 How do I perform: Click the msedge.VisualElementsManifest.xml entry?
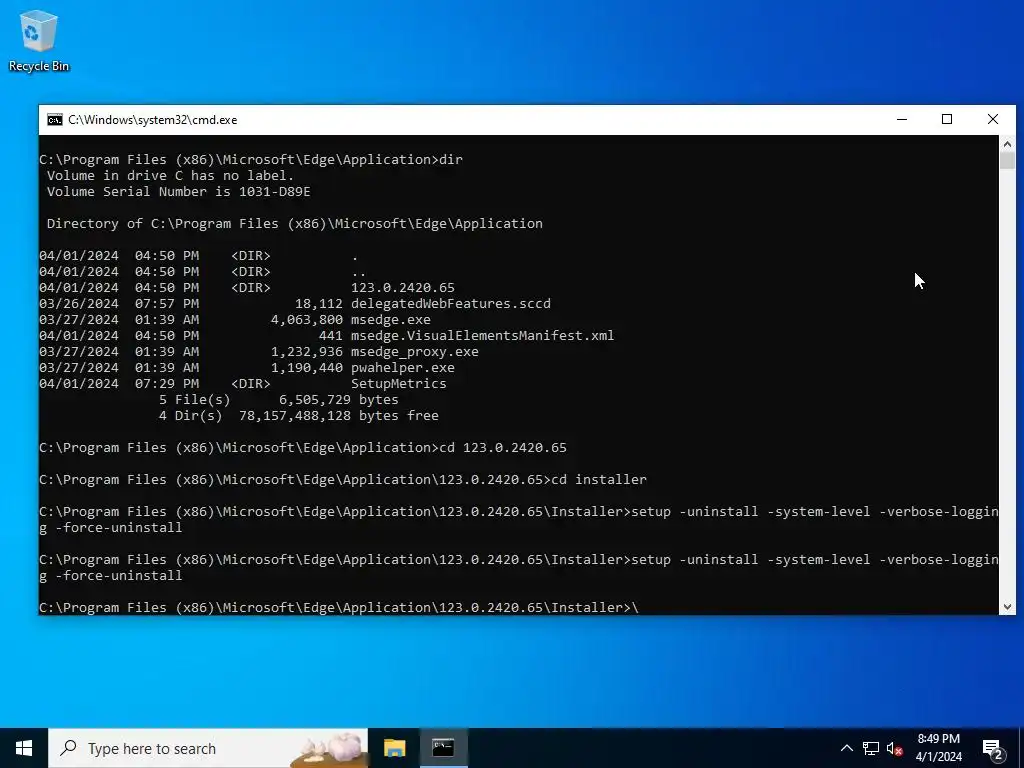tap(483, 336)
